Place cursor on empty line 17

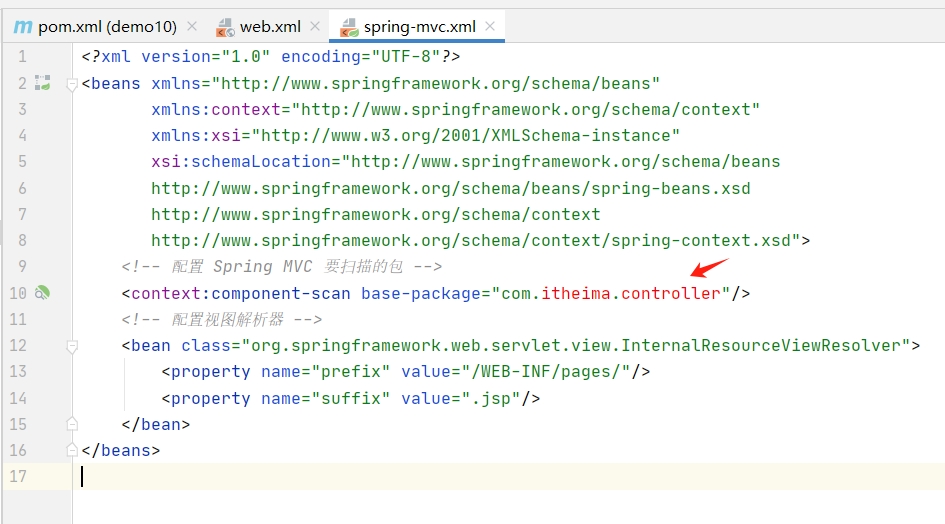pos(400,477)
